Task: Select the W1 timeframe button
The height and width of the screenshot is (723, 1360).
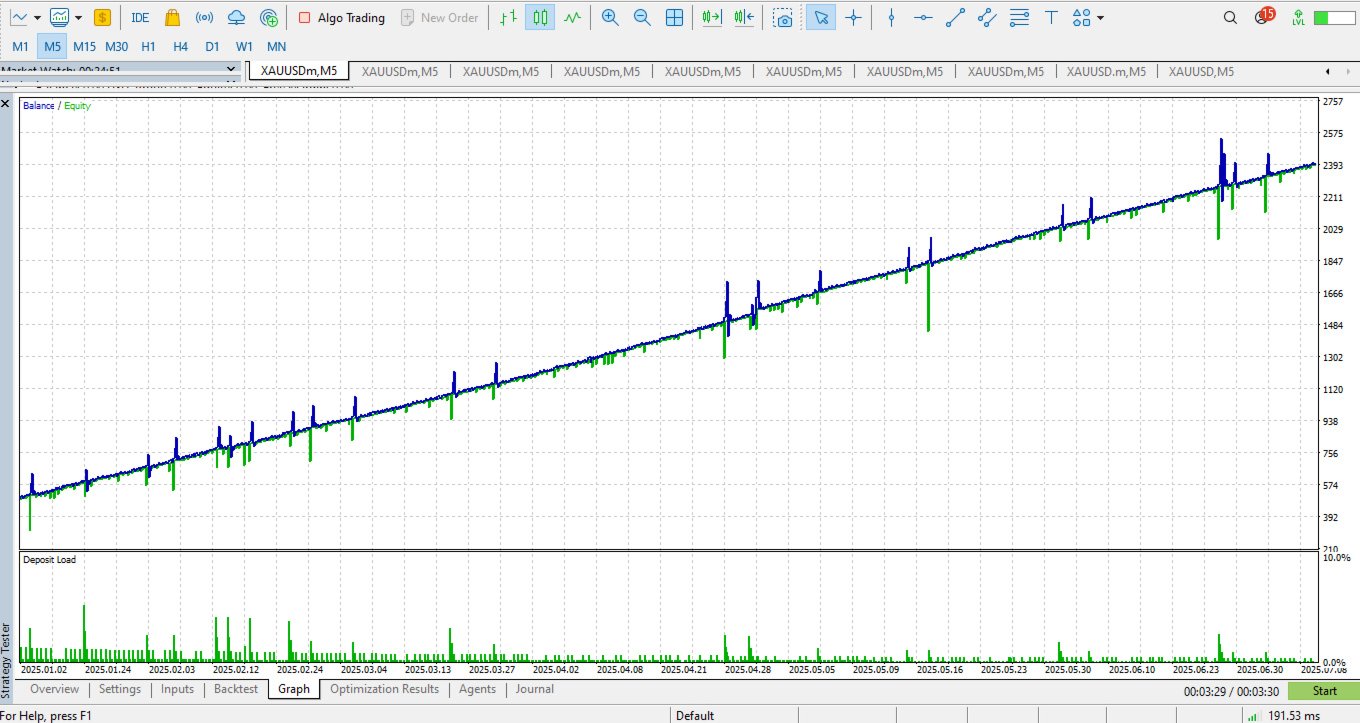Action: 244,46
